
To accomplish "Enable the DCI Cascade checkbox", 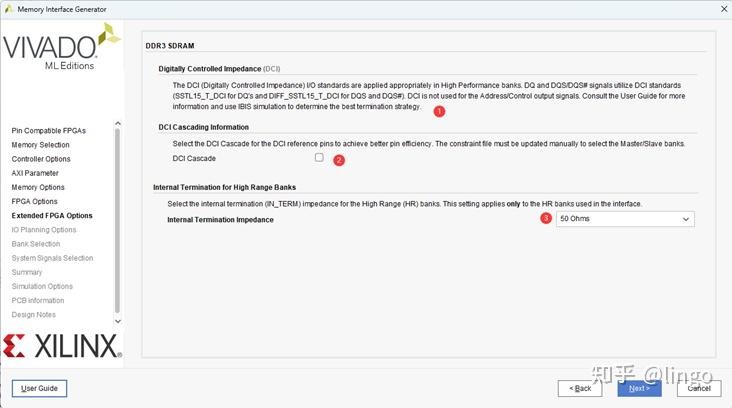I will click(319, 158).
